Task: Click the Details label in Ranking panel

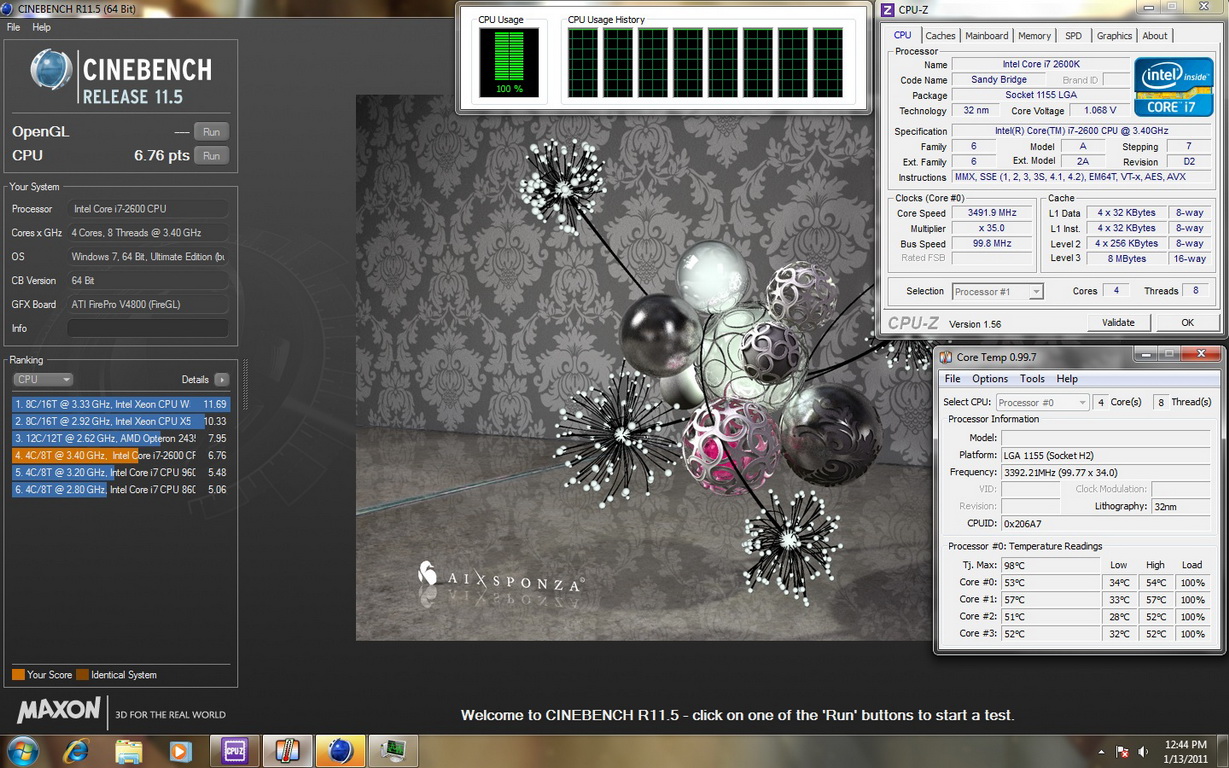Action: [x=195, y=380]
